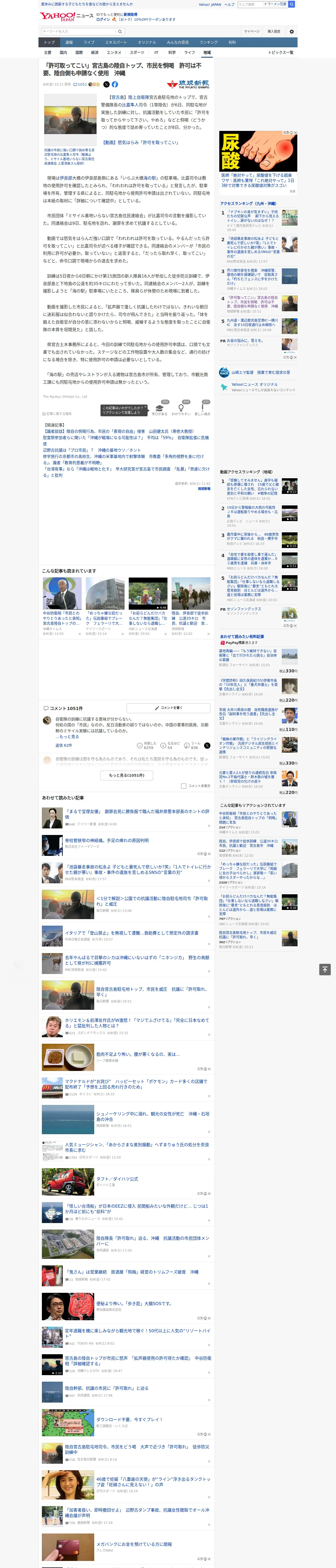The image size is (336, 1568).
Task: Select the 地域 category tab
Action: pyautogui.click(x=207, y=53)
